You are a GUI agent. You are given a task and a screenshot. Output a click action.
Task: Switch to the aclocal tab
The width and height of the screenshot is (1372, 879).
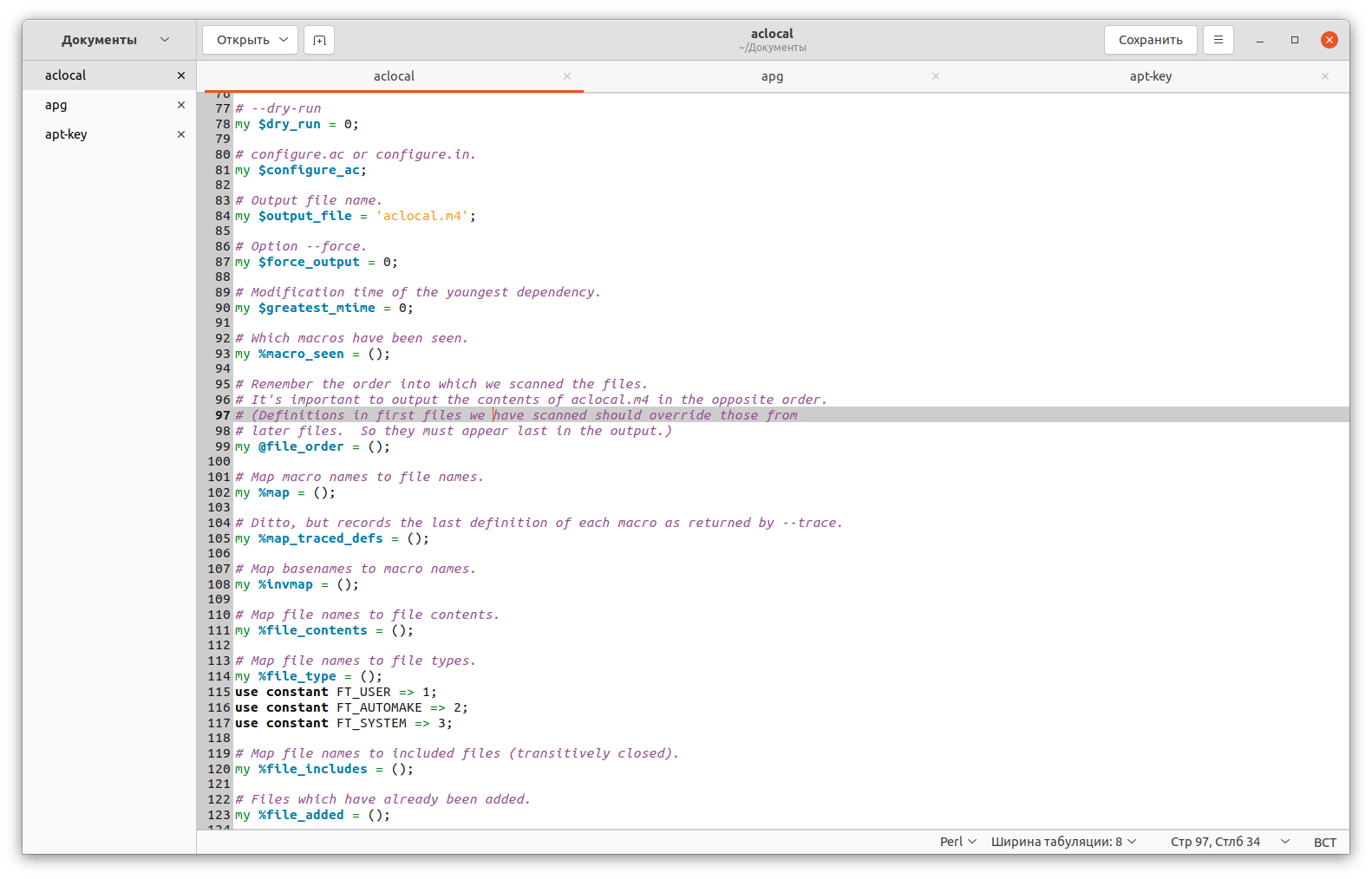coord(394,76)
